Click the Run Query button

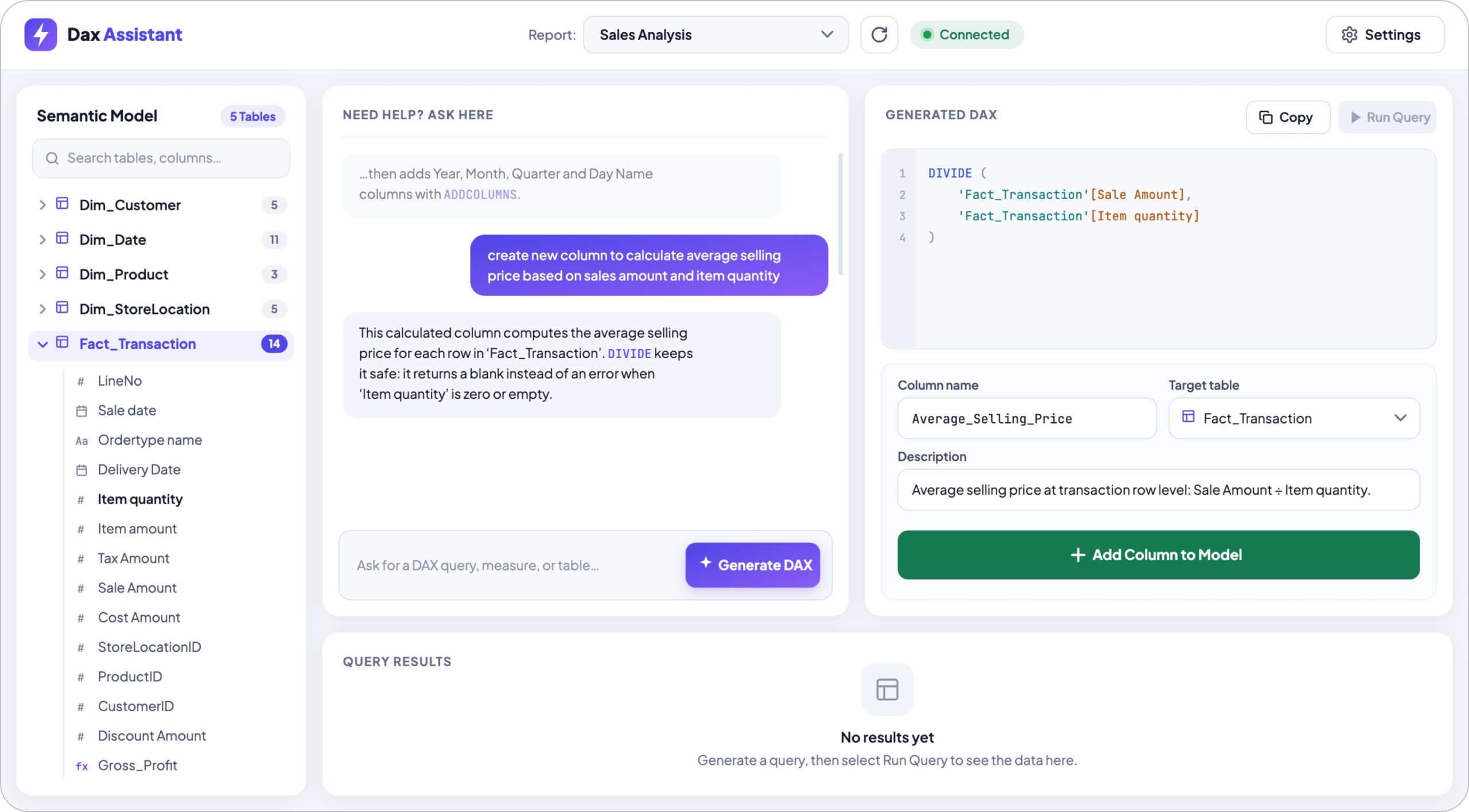(1387, 117)
